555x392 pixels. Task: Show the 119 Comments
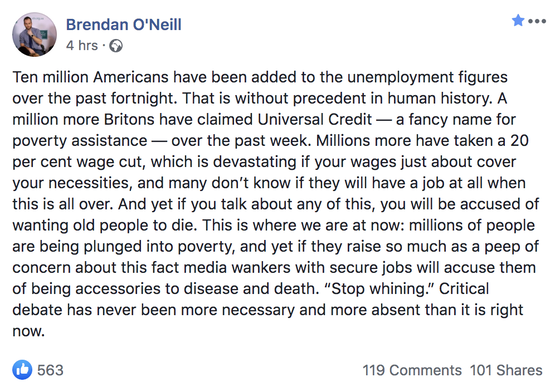coord(412,370)
